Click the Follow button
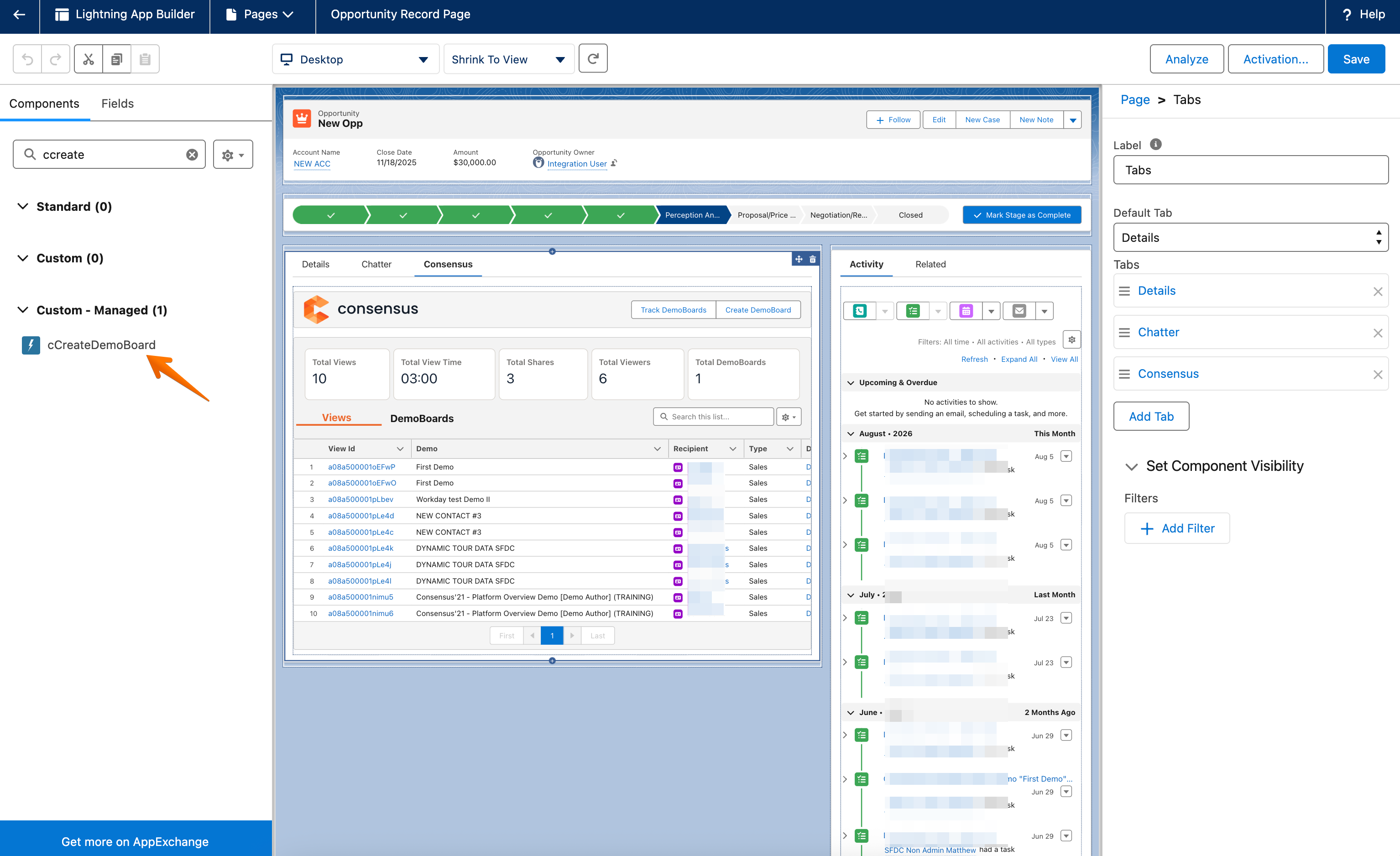The image size is (1400, 856). point(893,120)
